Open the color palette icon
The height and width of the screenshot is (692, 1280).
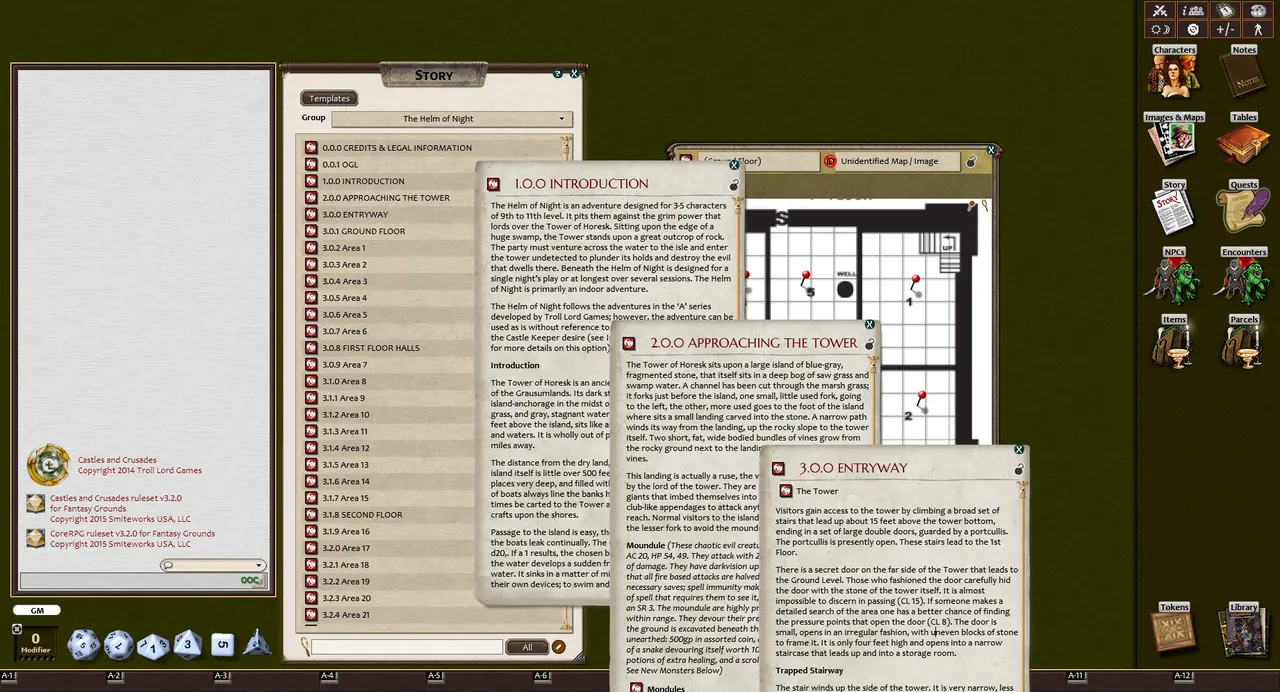1257,10
